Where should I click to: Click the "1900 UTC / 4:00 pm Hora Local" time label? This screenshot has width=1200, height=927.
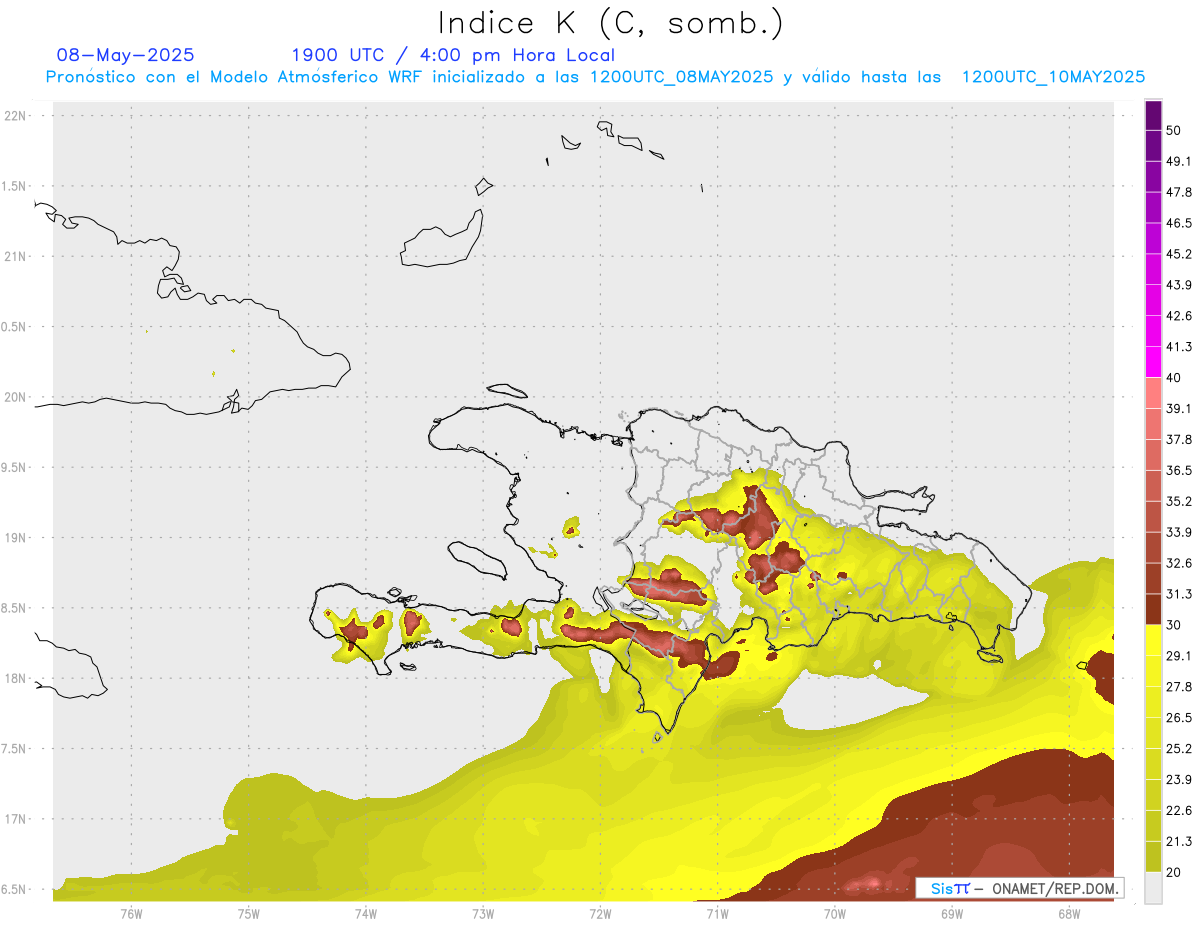(x=453, y=55)
